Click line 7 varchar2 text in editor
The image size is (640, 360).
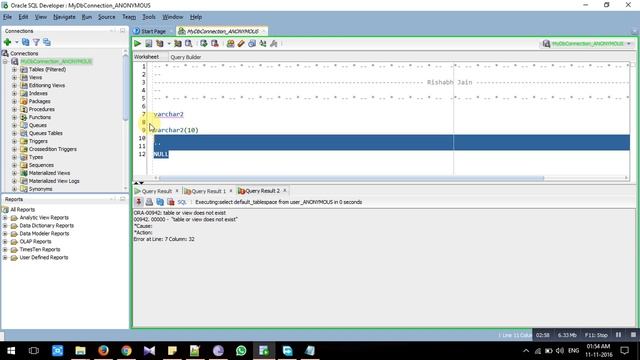(x=169, y=114)
